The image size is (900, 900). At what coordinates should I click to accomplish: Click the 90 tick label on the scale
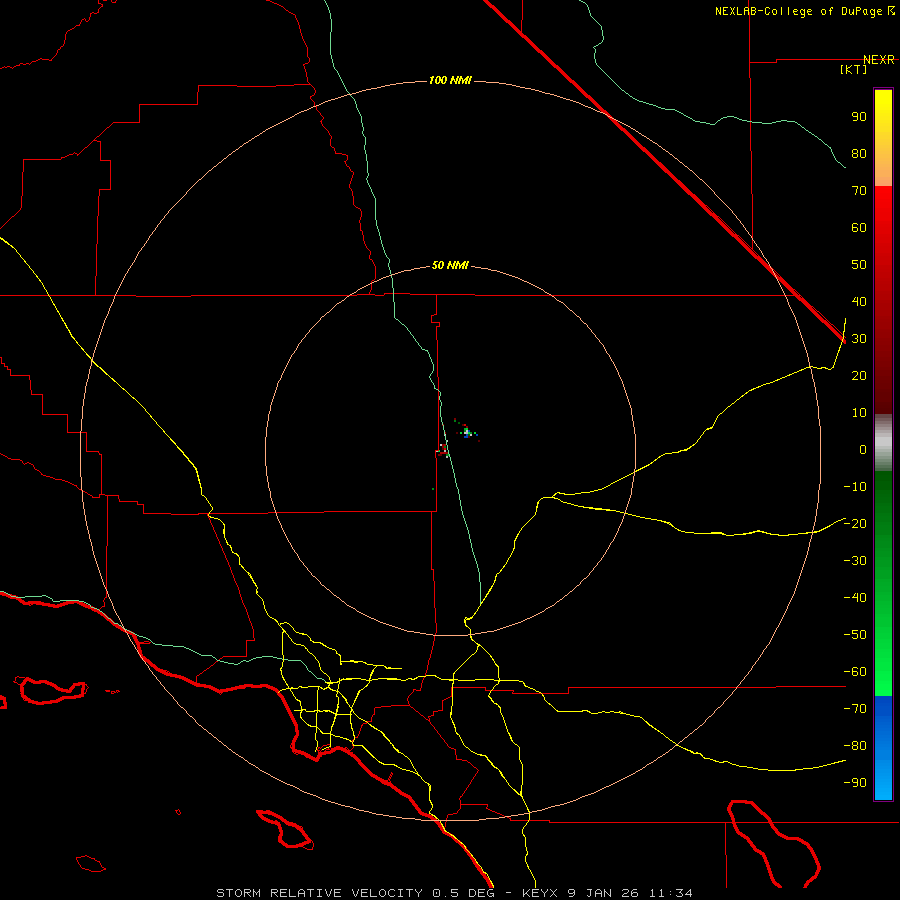pyautogui.click(x=859, y=117)
